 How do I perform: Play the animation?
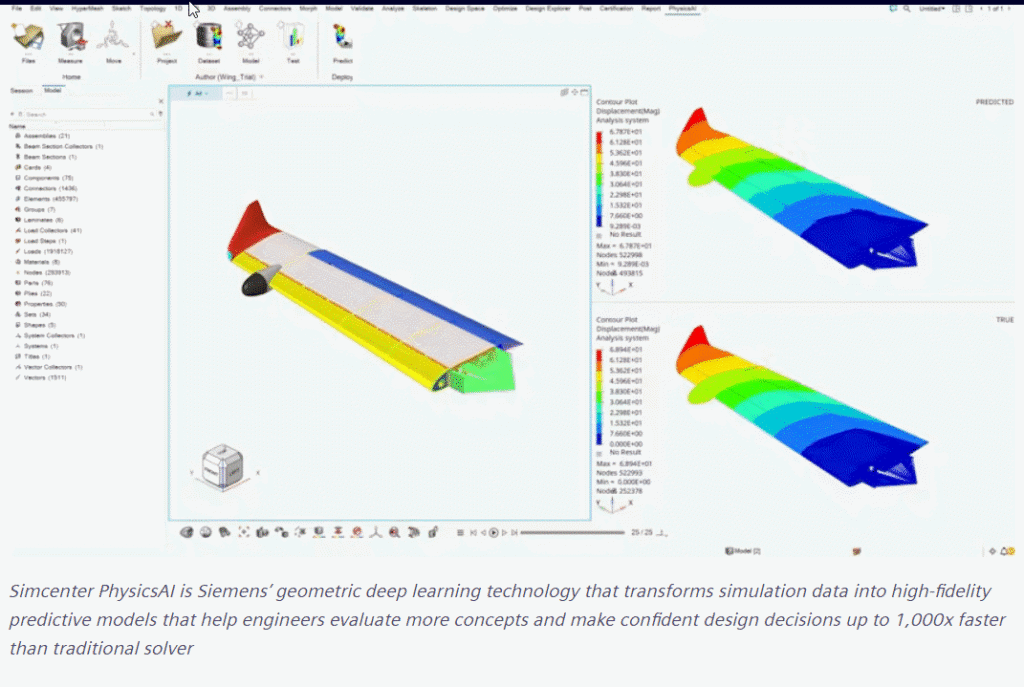494,533
